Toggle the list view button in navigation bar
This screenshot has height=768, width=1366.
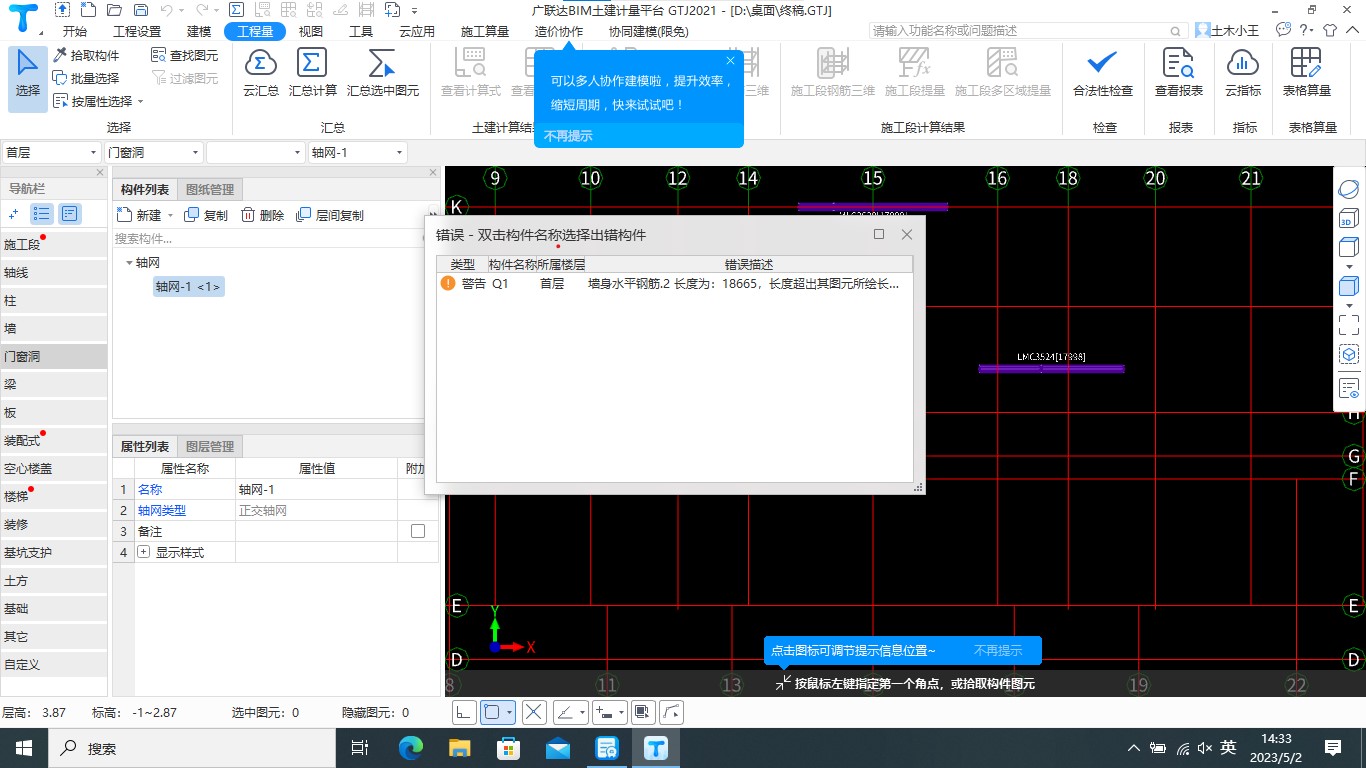click(42, 213)
